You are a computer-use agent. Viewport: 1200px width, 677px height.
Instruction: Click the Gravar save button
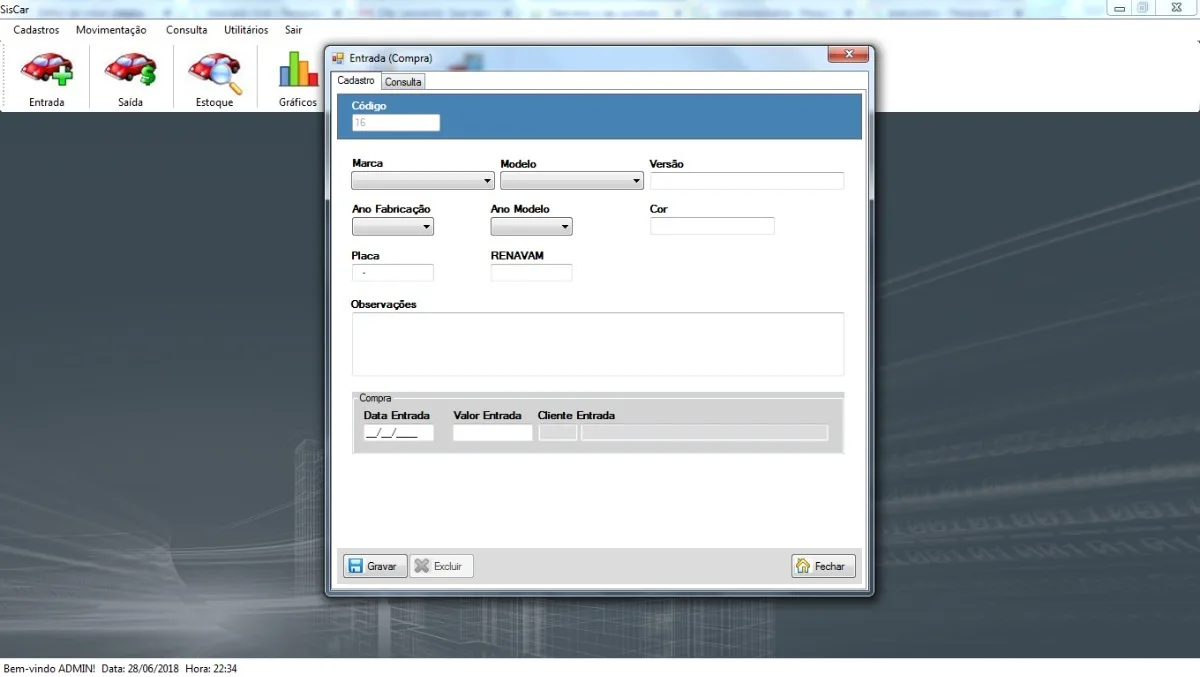tap(375, 566)
